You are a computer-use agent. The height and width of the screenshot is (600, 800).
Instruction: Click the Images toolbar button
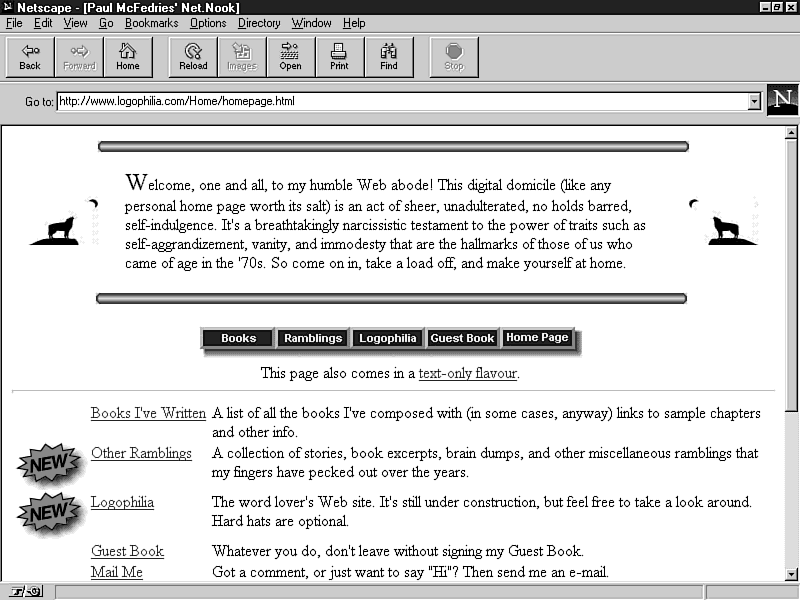(242, 57)
